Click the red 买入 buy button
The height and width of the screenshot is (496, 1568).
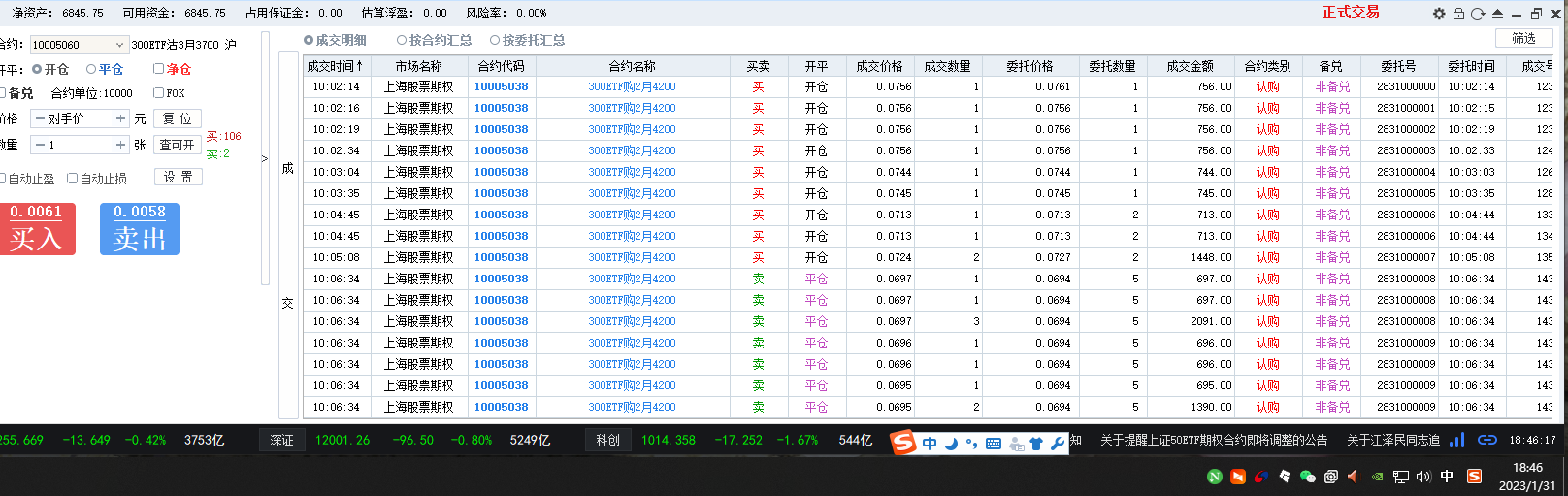pyautogui.click(x=36, y=229)
